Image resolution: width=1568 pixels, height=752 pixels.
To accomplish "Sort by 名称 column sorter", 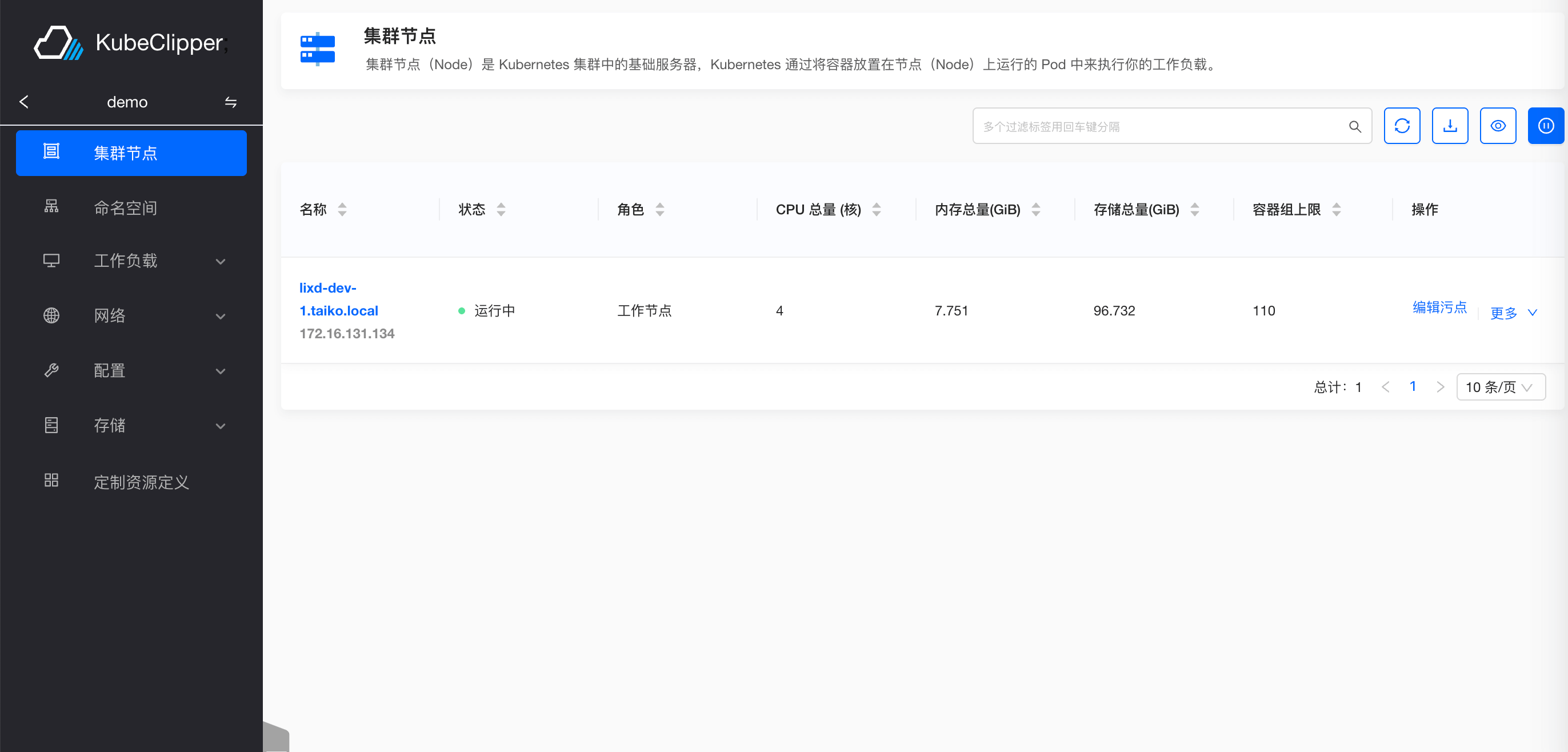I will click(x=342, y=210).
